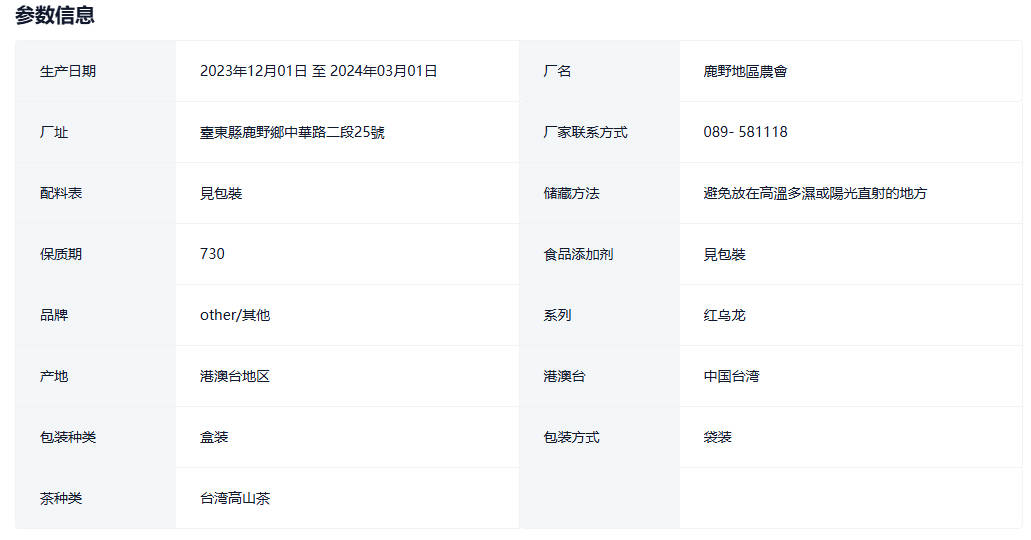Click the packaging method value 袋装
1031x540 pixels.
coord(717,437)
